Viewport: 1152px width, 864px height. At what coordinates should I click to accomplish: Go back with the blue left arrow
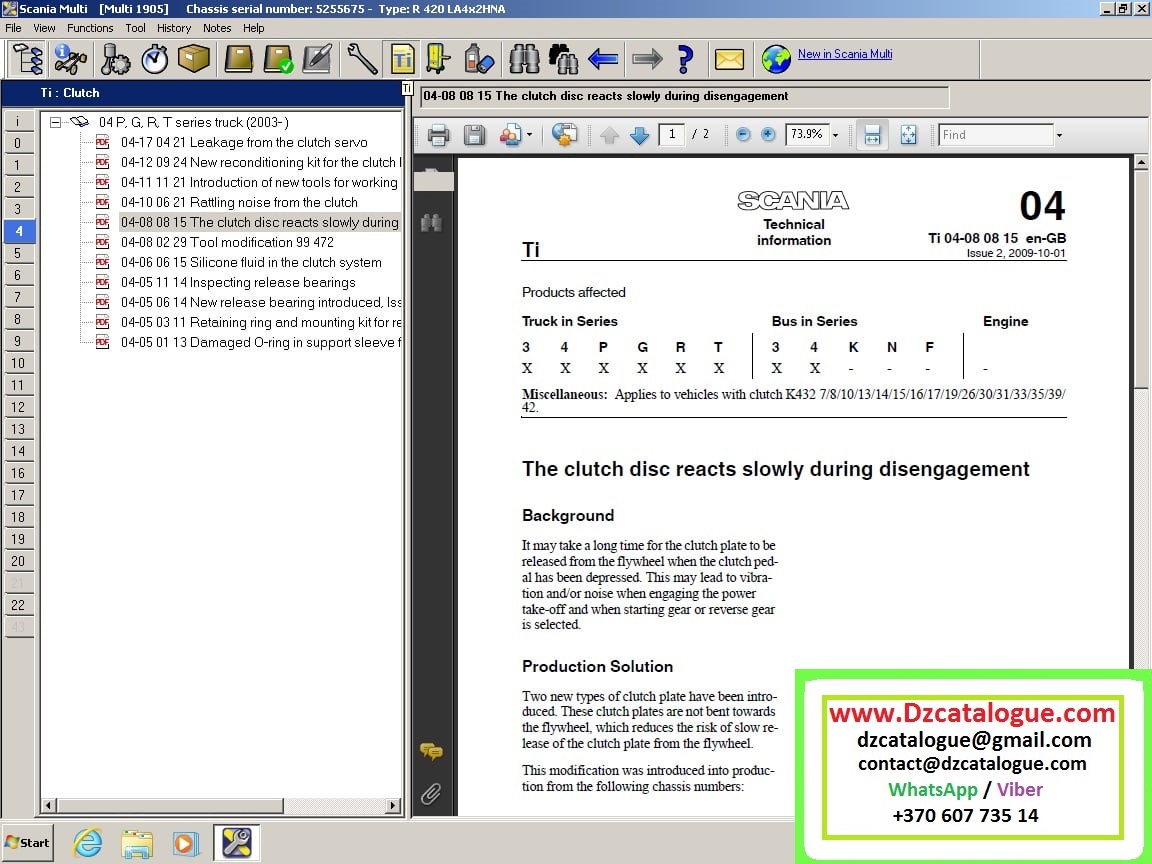coord(603,59)
